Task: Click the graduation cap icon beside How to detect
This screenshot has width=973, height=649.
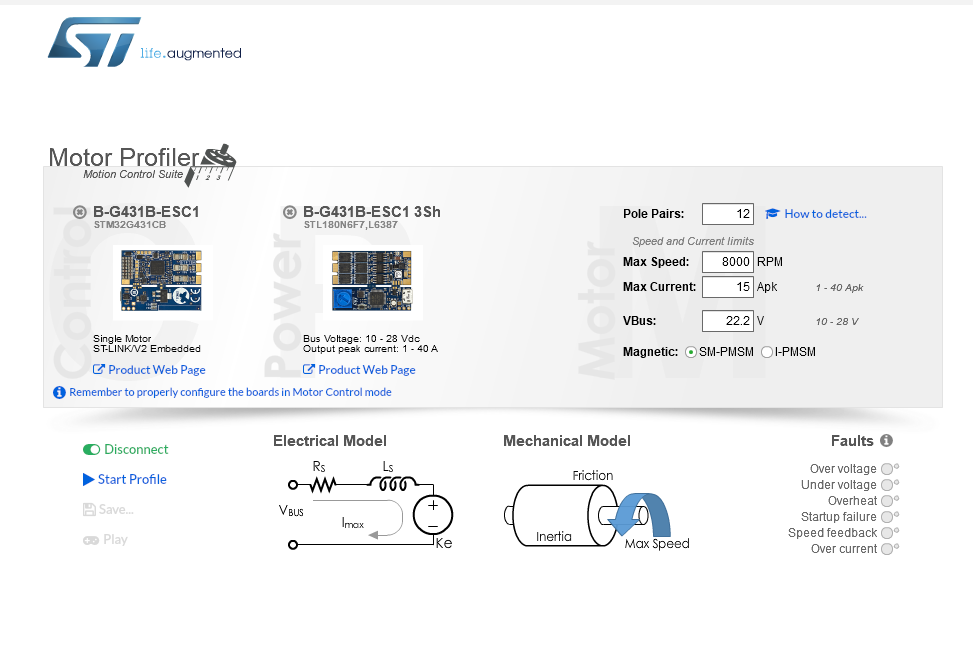Action: (x=772, y=214)
